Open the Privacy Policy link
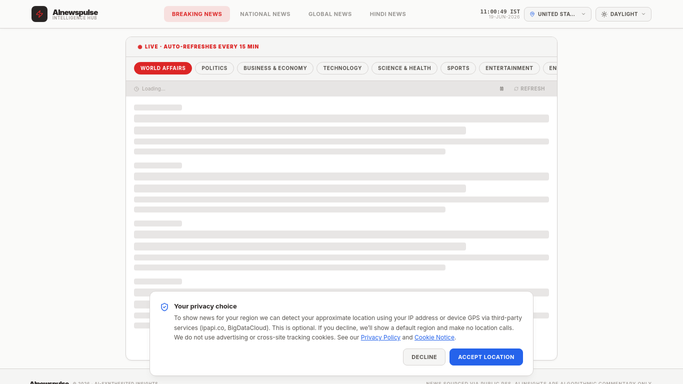Screen dimensions: 683x384 [x=380, y=337]
